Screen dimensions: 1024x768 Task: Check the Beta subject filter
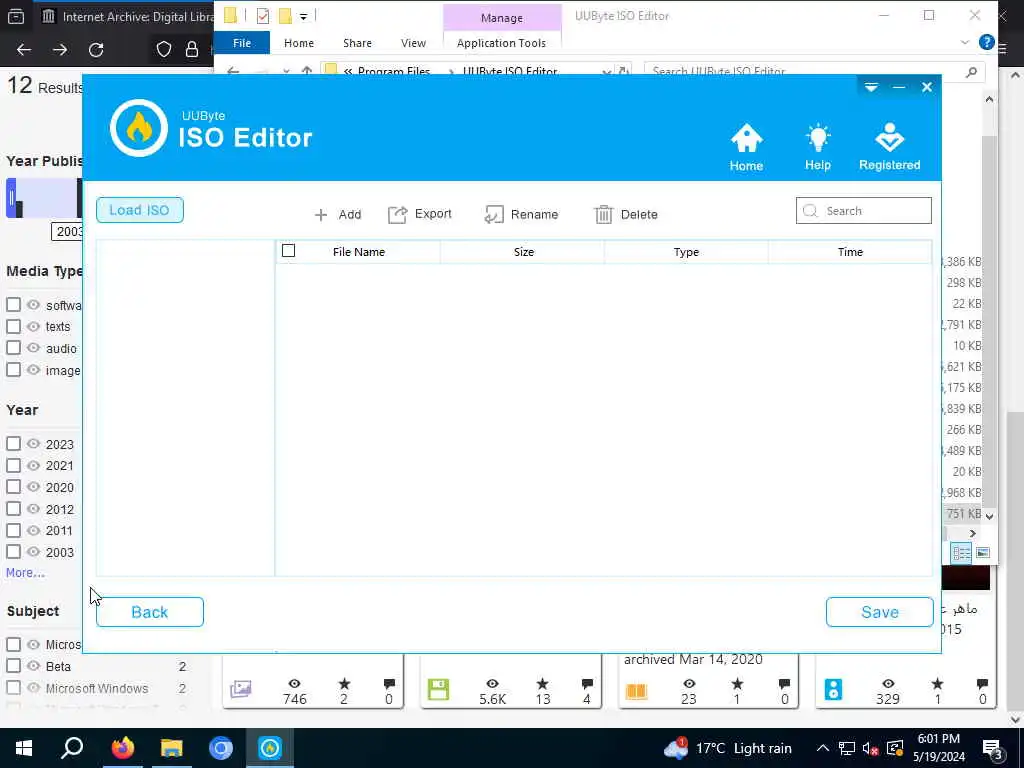pyautogui.click(x=14, y=665)
